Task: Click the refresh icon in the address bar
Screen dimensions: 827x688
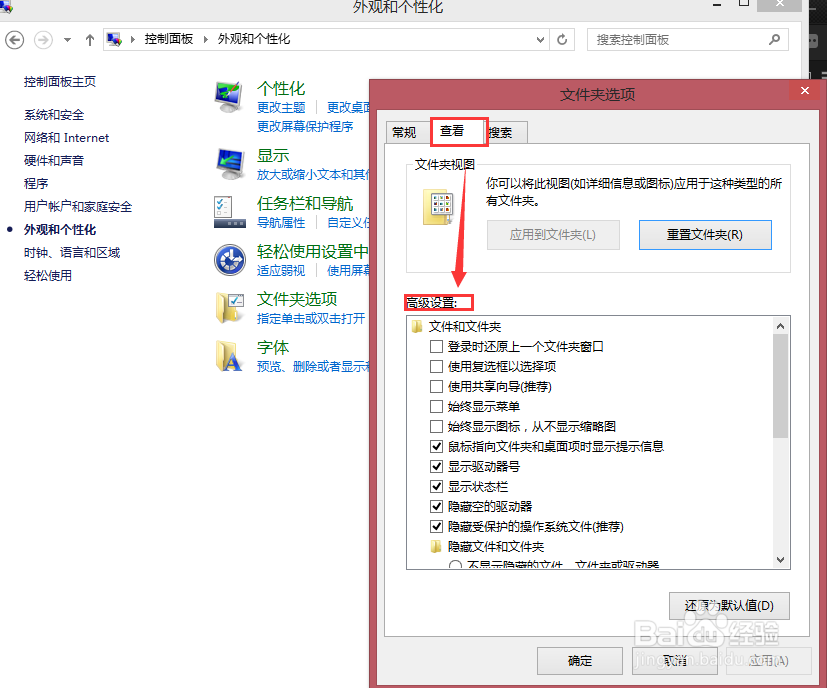Action: click(x=561, y=40)
